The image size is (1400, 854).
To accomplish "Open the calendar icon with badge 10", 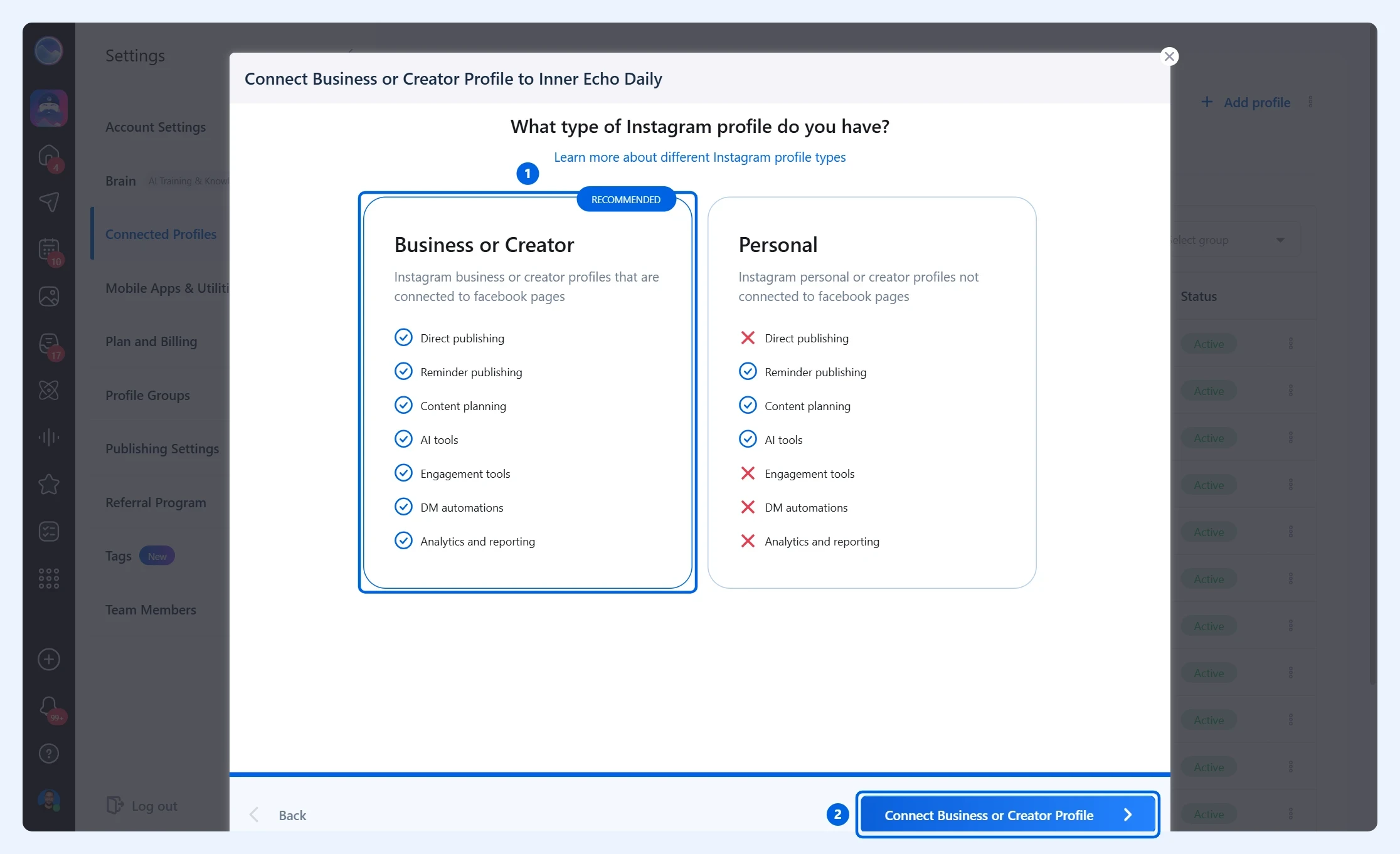I will pos(49,250).
